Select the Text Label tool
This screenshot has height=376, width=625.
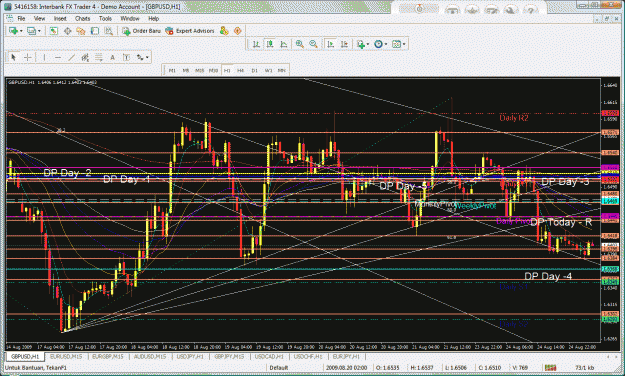coord(126,57)
